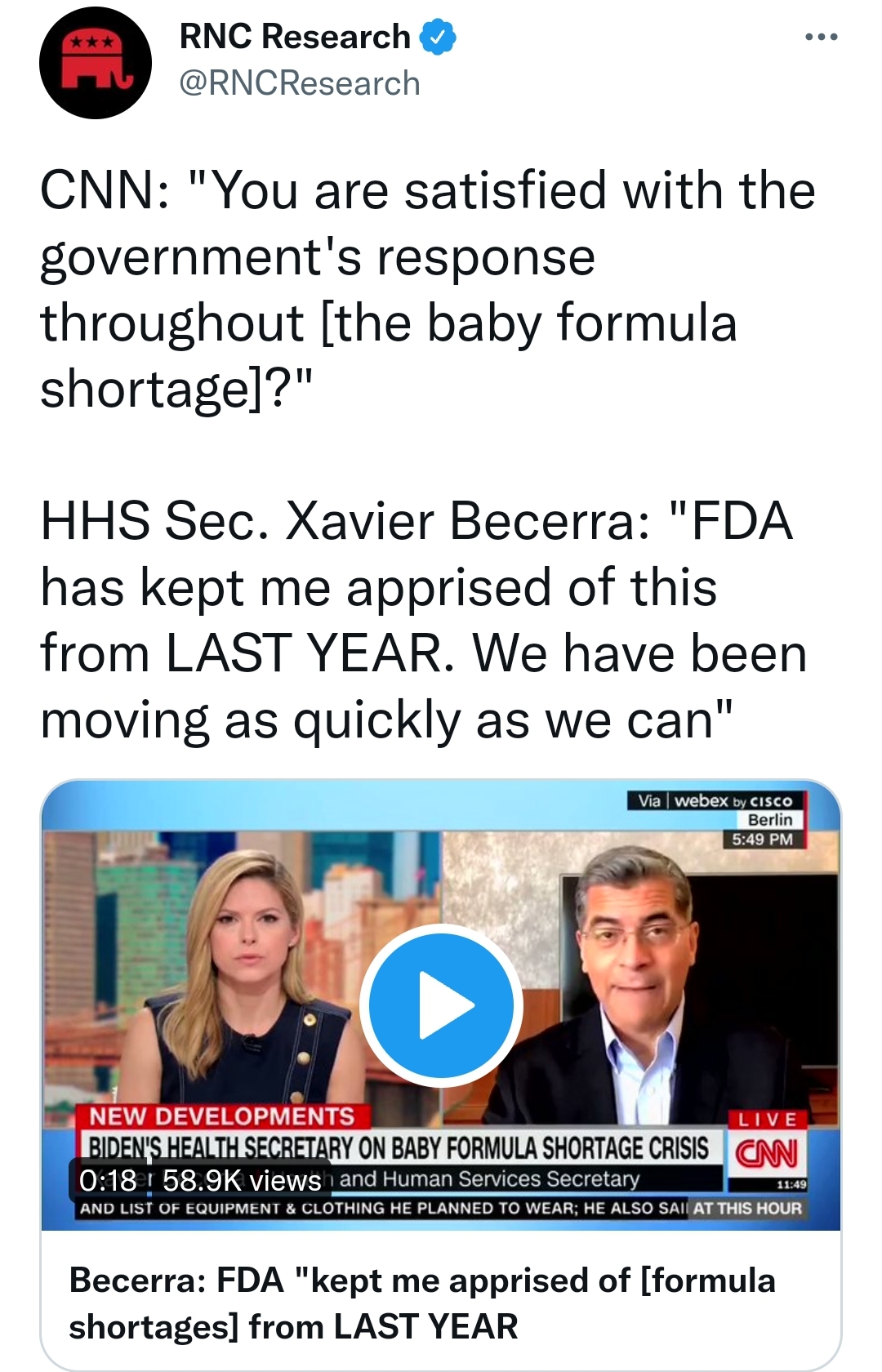Click the AT THIS HOUR show label
This screenshot has width=882, height=1372.
[747, 1208]
